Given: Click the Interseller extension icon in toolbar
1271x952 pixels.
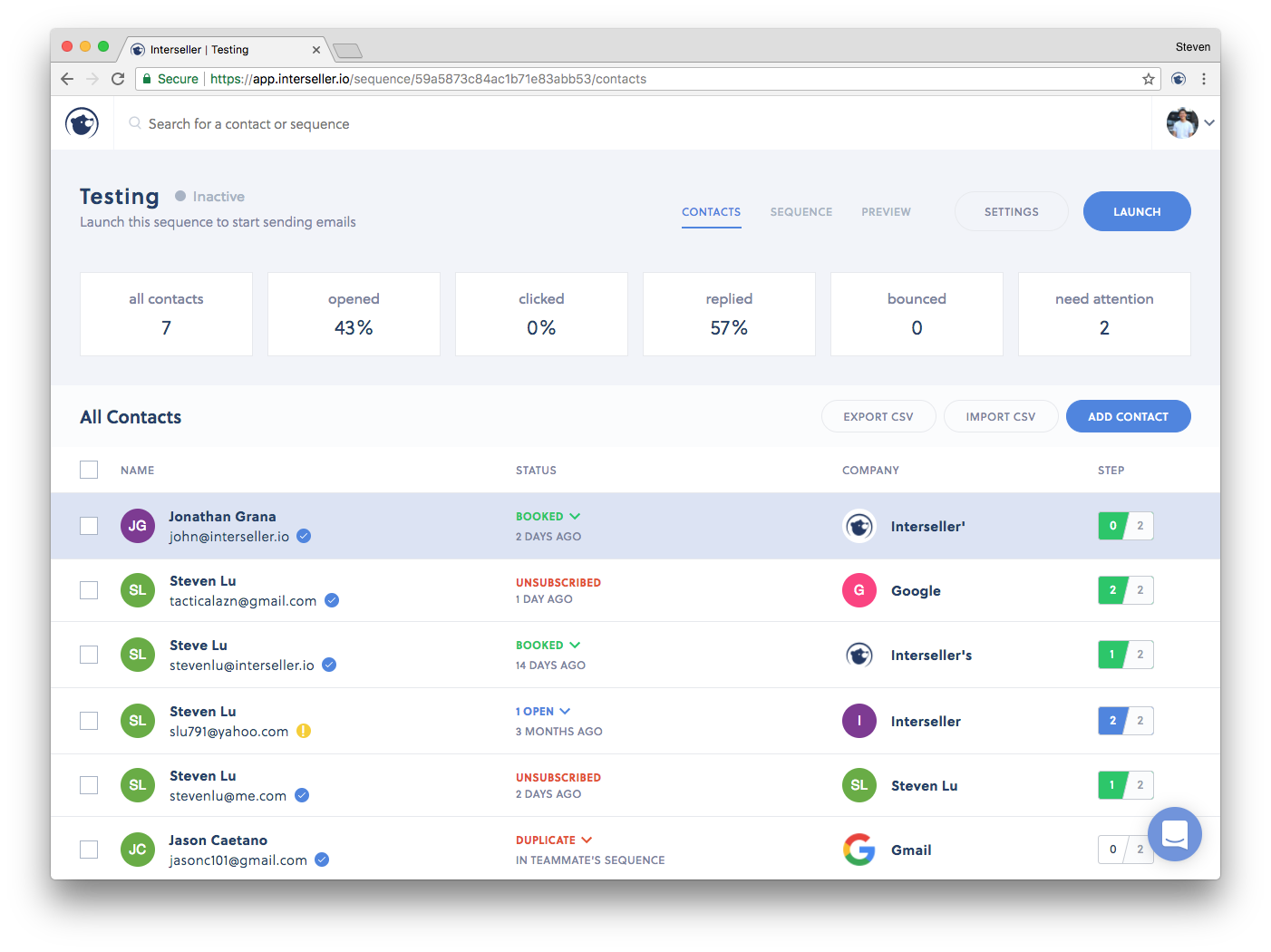Looking at the screenshot, I should pyautogui.click(x=1178, y=79).
